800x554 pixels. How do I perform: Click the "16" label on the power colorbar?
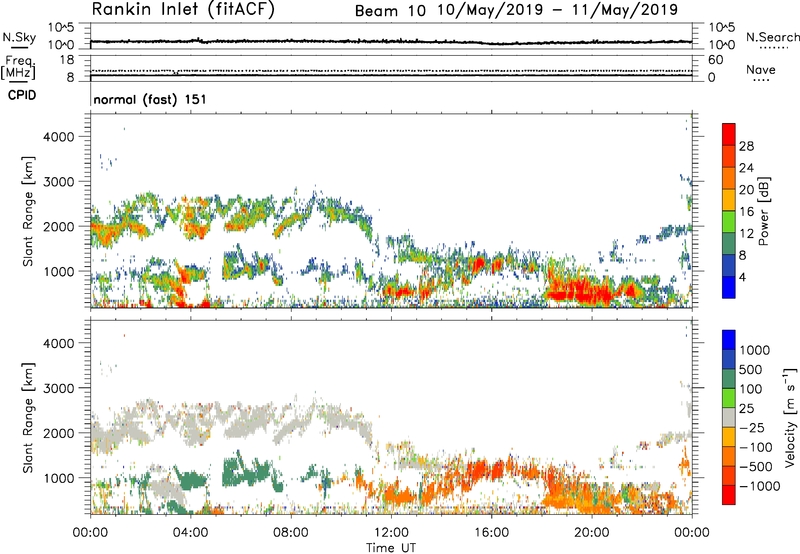click(x=746, y=212)
